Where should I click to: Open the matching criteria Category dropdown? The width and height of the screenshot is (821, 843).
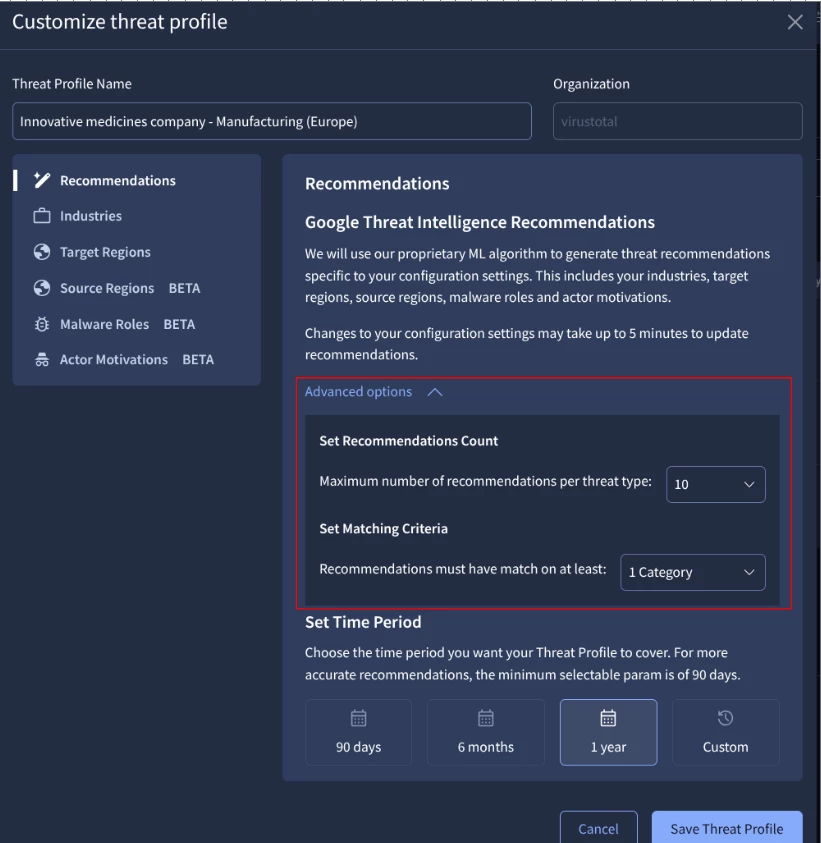coord(693,573)
